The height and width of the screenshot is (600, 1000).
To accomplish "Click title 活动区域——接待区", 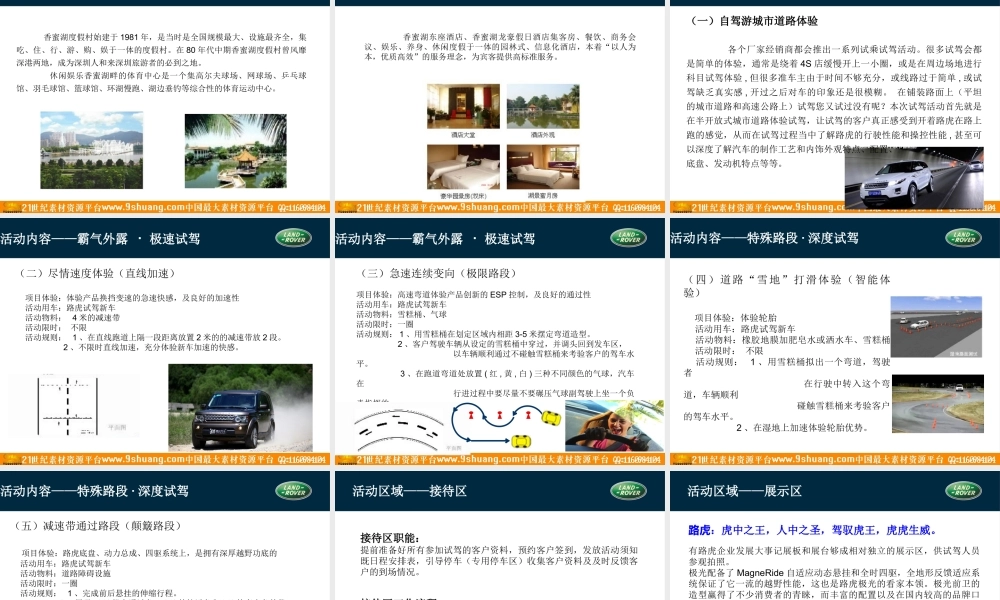I will (409, 491).
